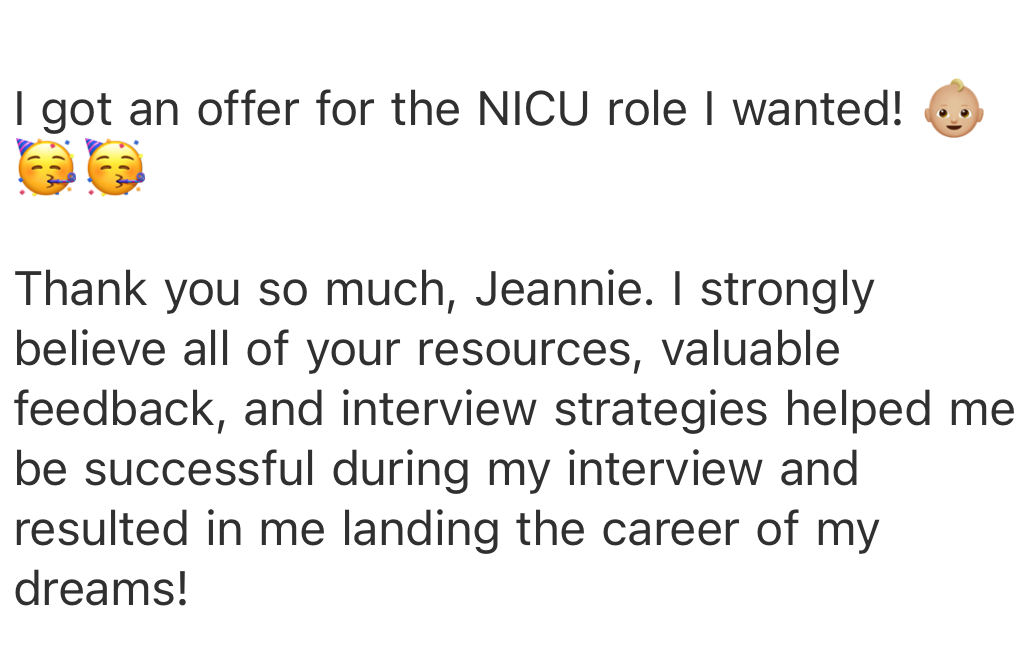Click the word 'wanted!'

point(817,109)
